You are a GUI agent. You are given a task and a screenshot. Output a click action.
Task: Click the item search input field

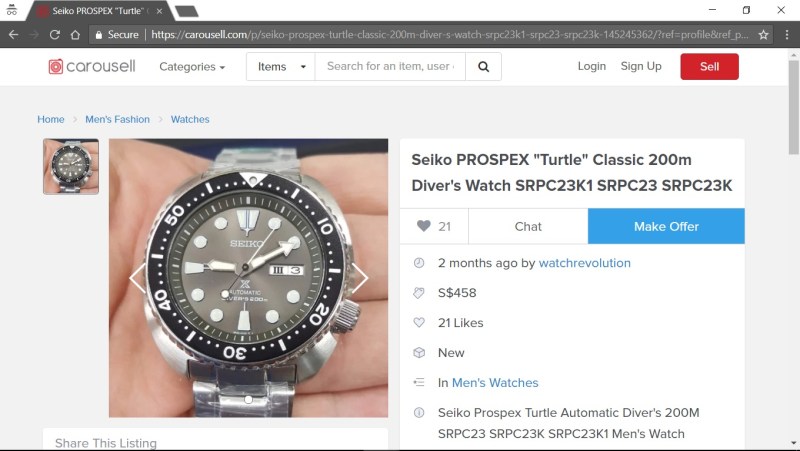pos(390,66)
